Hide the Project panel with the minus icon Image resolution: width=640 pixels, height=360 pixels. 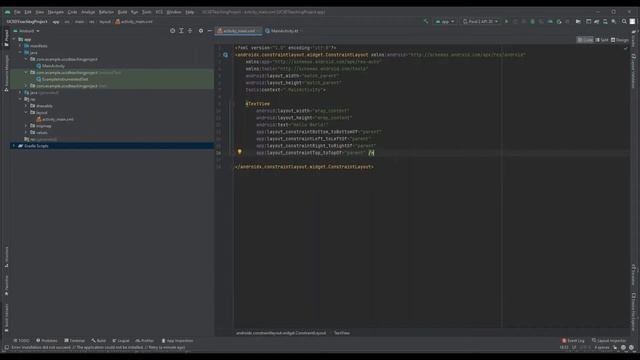pyautogui.click(x=210, y=31)
